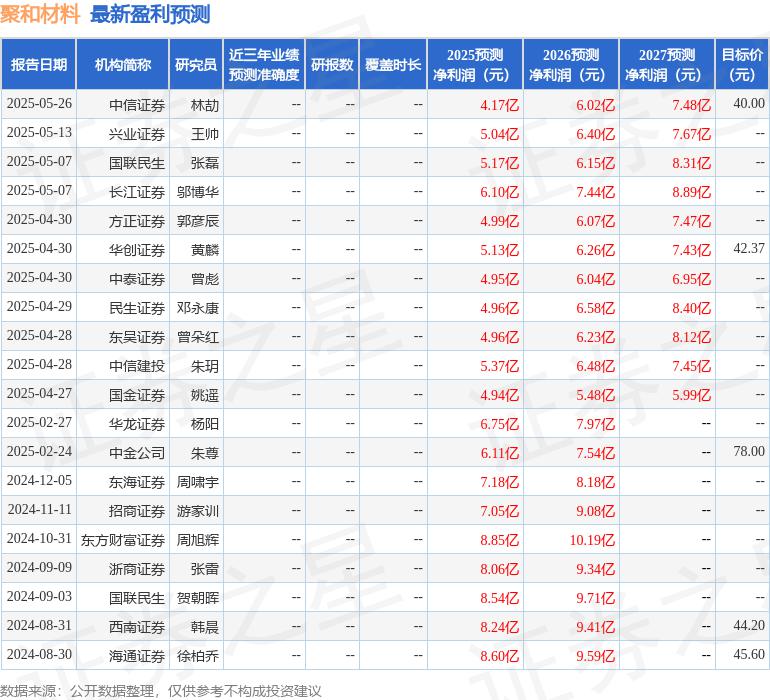770x700 pixels.
Task: Click the target price 78.00
Action: 749,451
